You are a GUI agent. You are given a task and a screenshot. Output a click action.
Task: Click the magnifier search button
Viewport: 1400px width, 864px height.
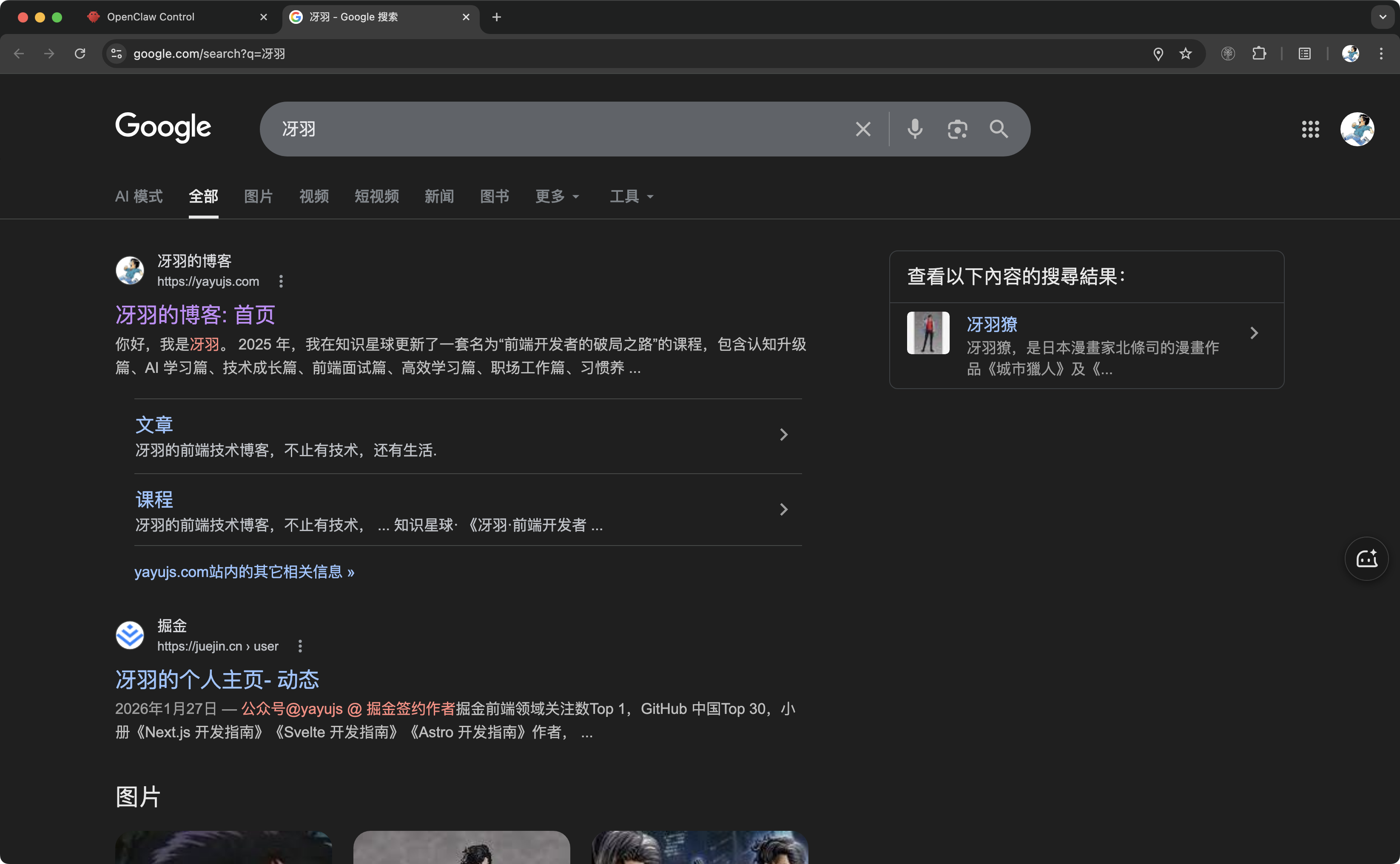(x=999, y=129)
